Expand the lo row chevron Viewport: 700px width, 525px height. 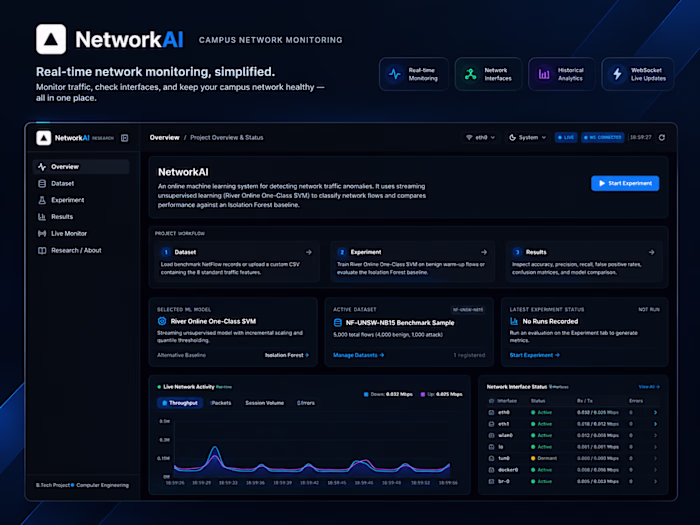coord(655,447)
